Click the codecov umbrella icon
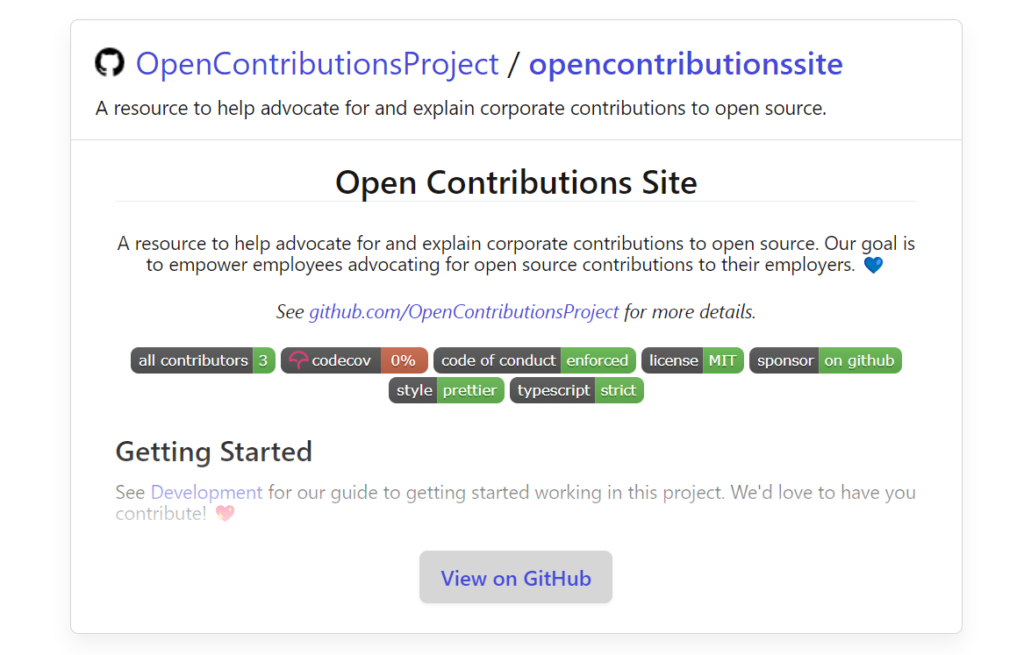Image resolution: width=1024 pixels, height=655 pixels. 298,361
